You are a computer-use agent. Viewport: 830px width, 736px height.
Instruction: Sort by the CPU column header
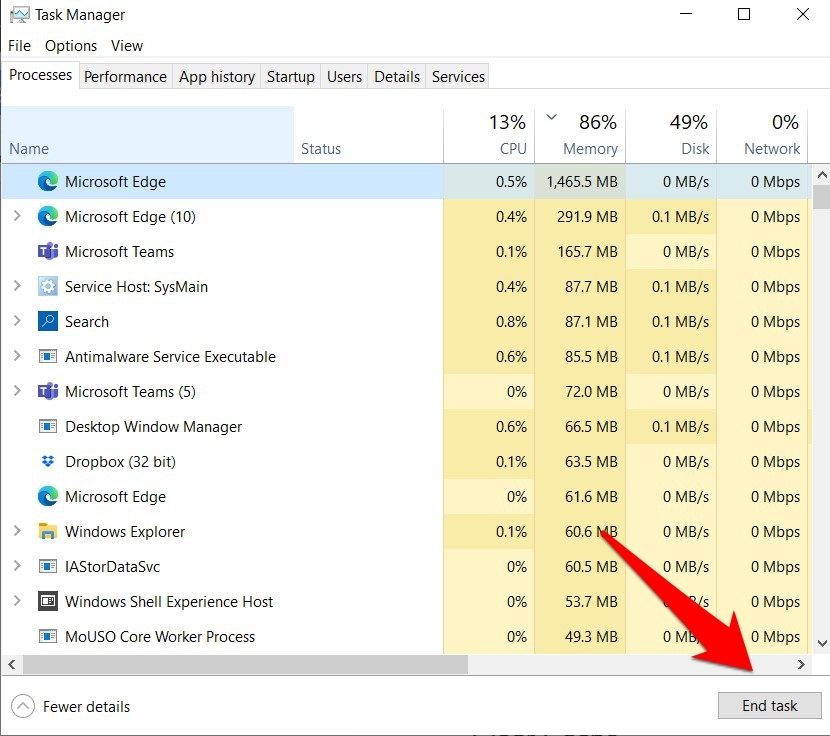[x=512, y=148]
